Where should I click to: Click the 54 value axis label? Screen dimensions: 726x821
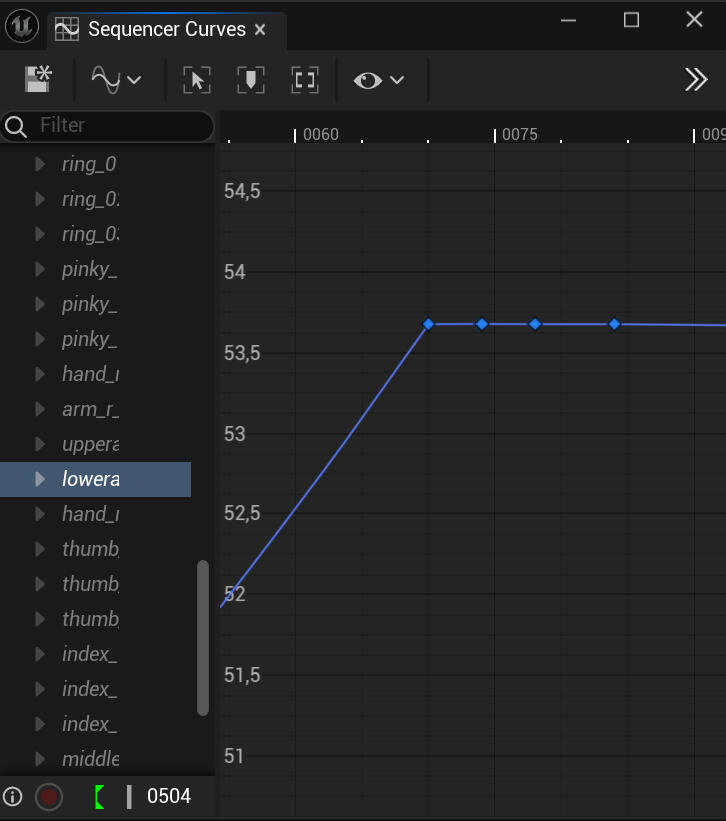click(x=234, y=272)
